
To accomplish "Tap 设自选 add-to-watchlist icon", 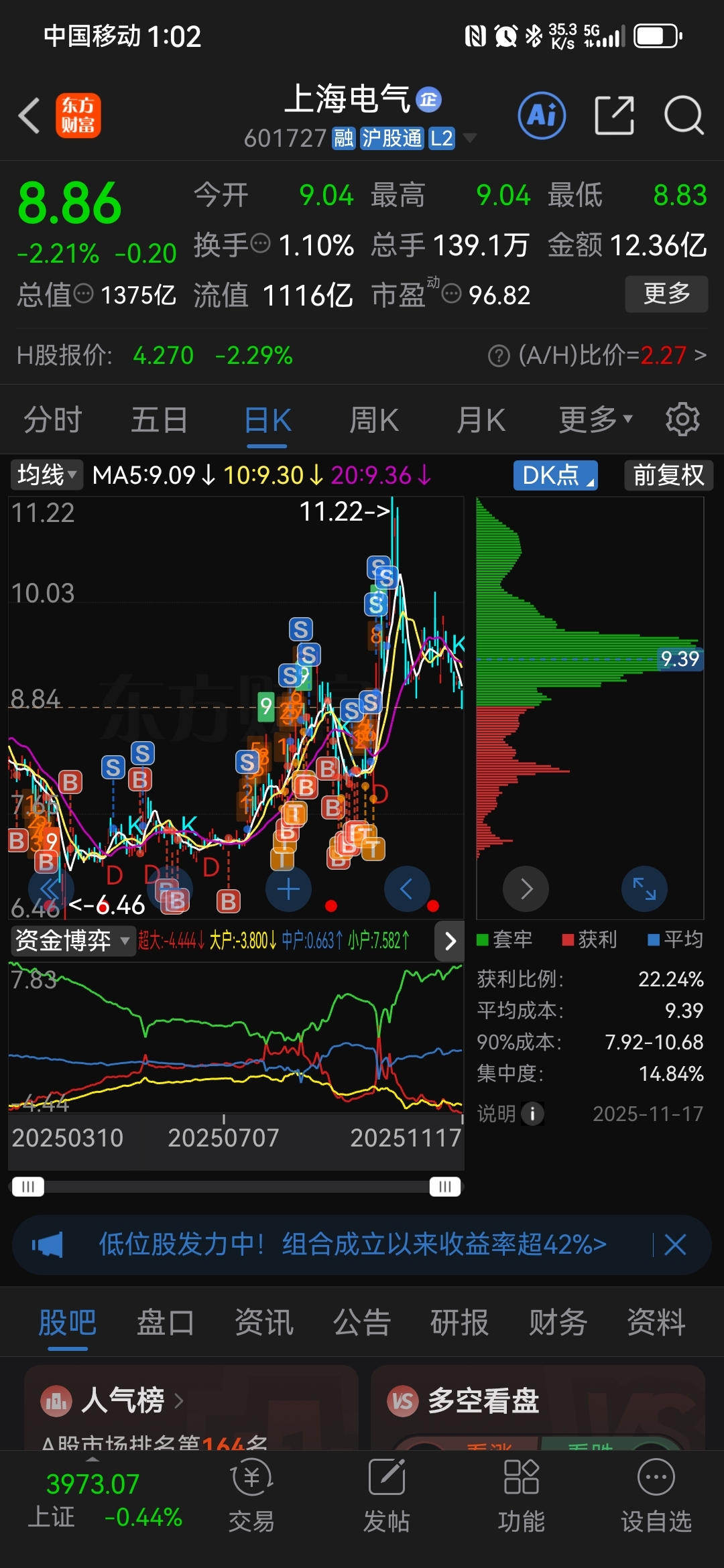I will click(x=656, y=1477).
